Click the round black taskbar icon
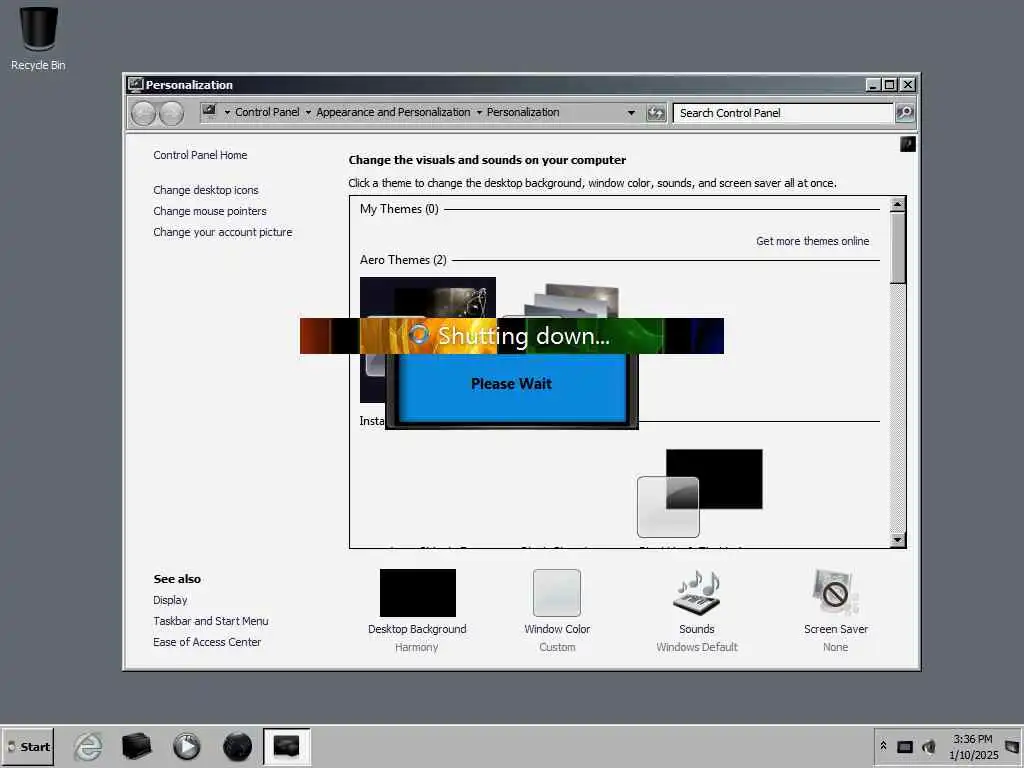1024x768 pixels. pos(237,746)
